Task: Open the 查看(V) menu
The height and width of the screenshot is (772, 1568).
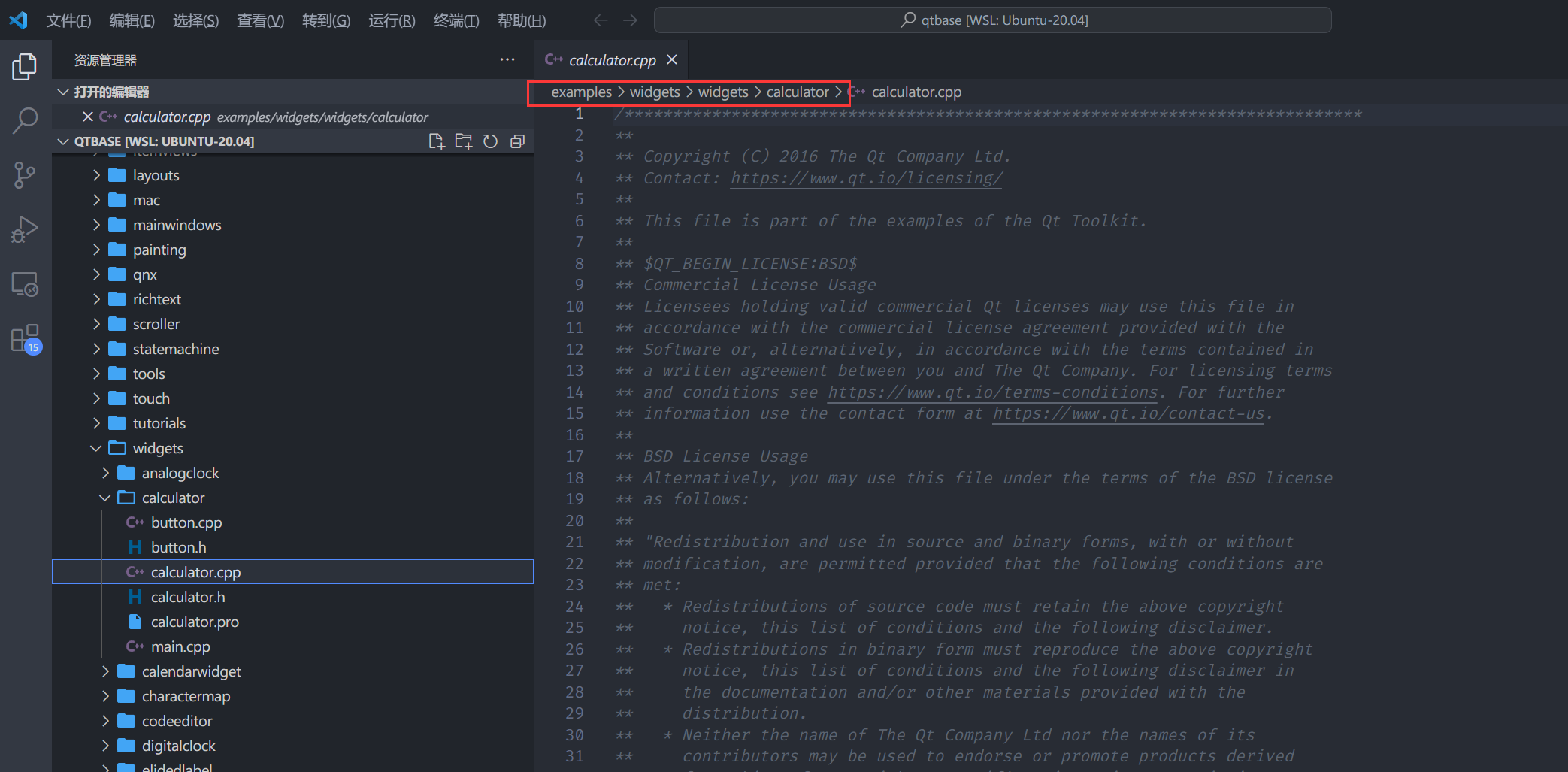Action: pyautogui.click(x=260, y=20)
